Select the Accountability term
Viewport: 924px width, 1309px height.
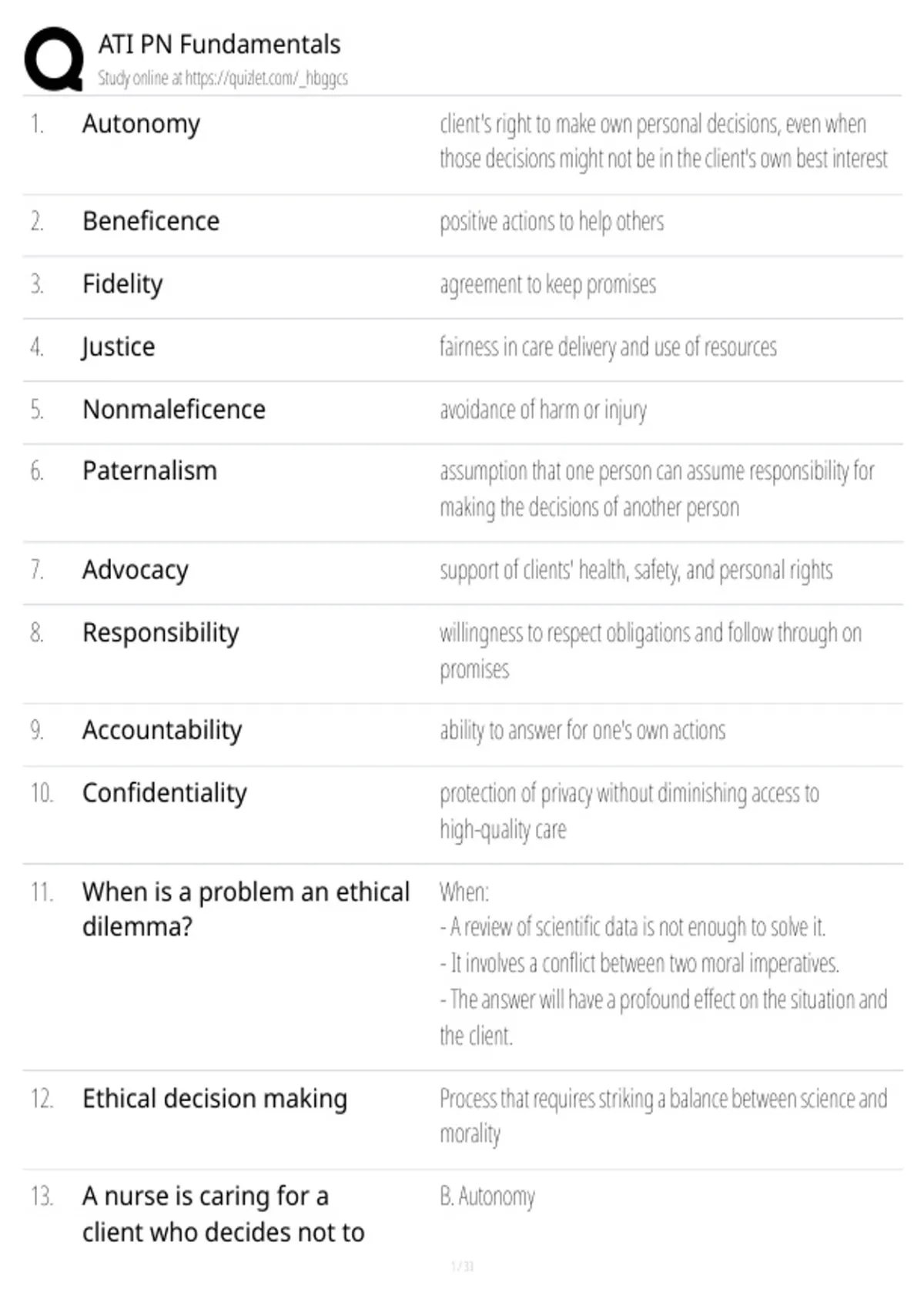point(162,730)
